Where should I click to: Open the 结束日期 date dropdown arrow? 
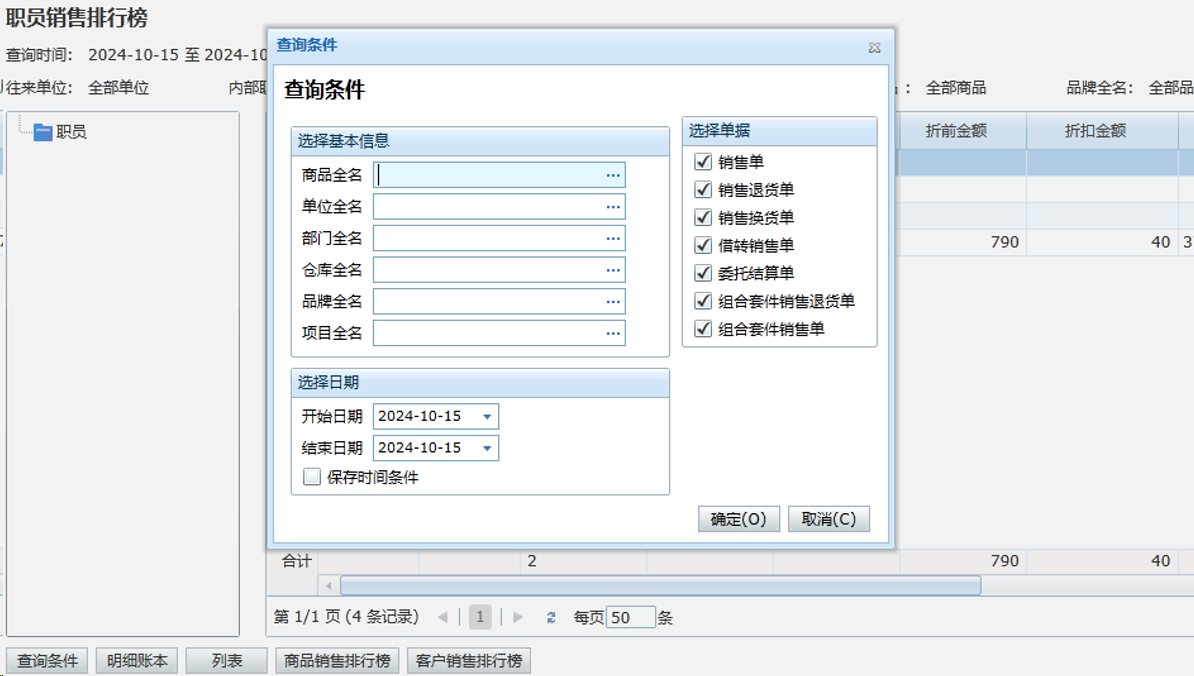coord(487,448)
